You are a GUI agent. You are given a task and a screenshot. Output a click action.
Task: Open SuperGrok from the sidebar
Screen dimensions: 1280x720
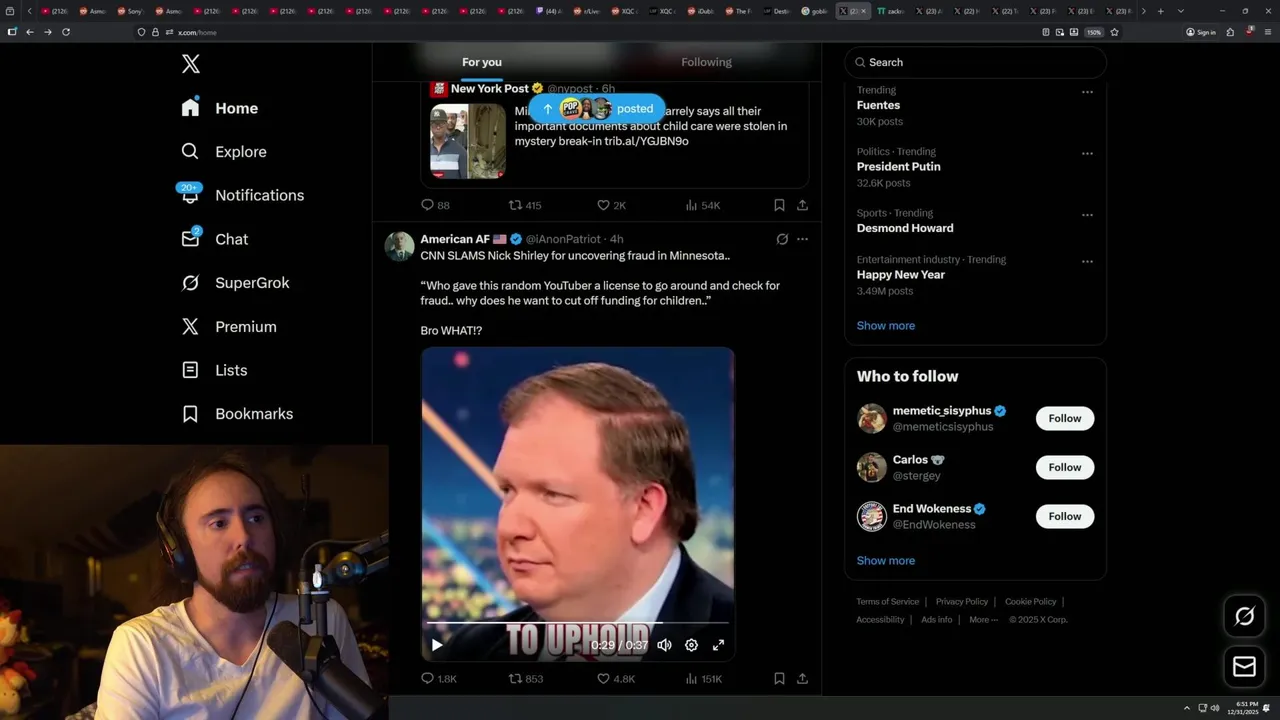(235, 283)
